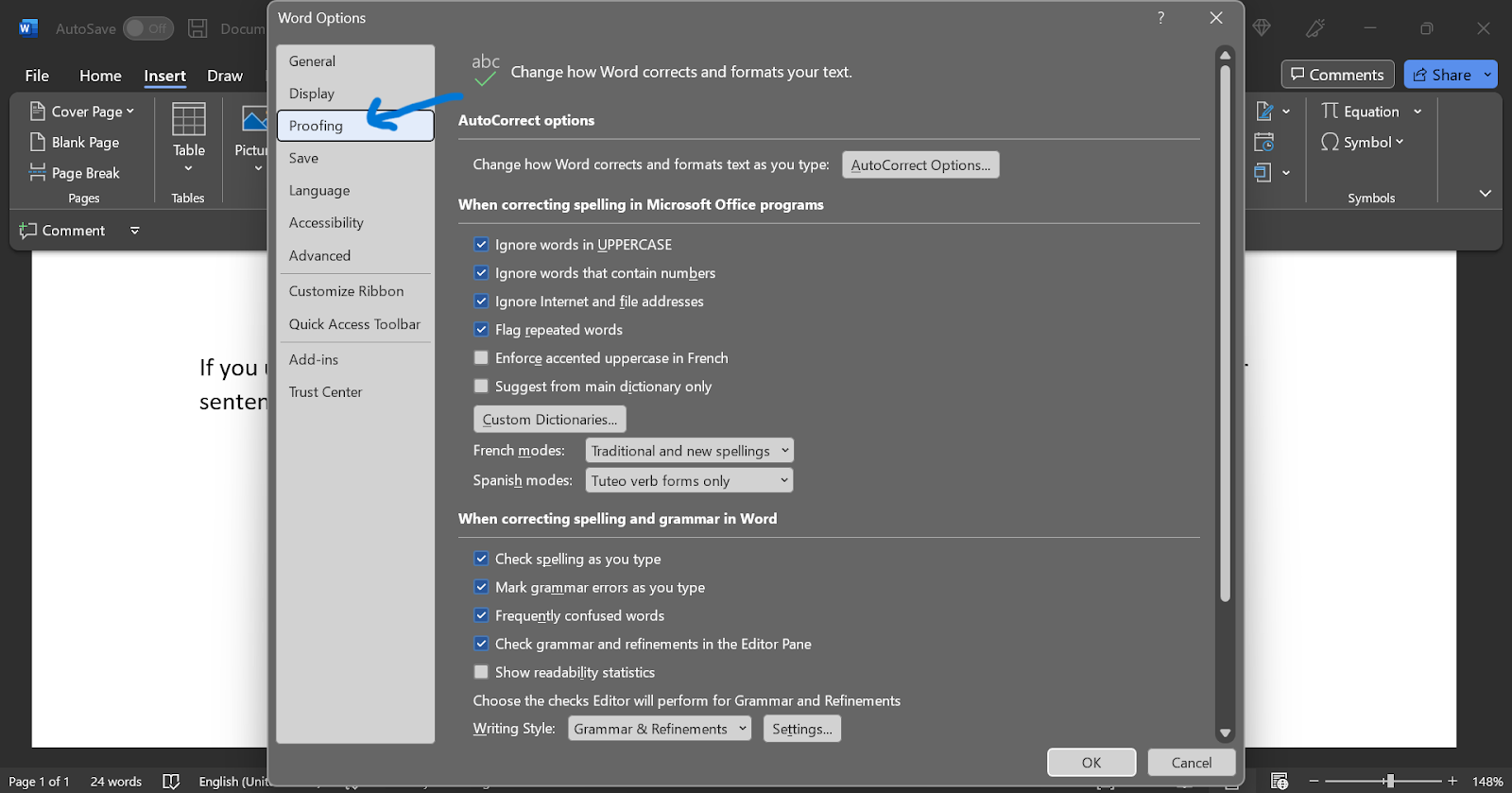Expand the Equation dropdown arrow

(x=1417, y=112)
